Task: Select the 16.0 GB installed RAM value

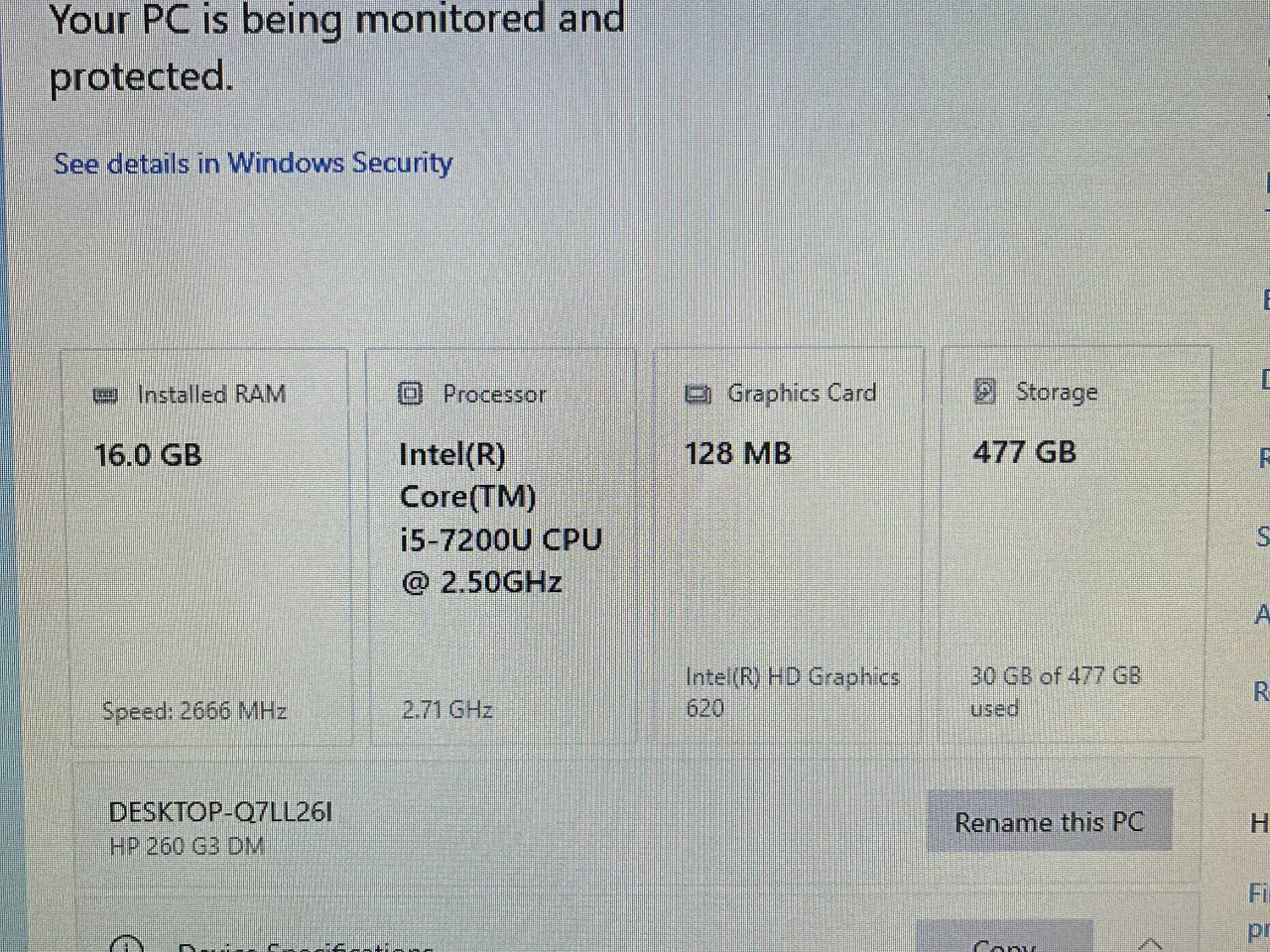Action: coord(148,455)
